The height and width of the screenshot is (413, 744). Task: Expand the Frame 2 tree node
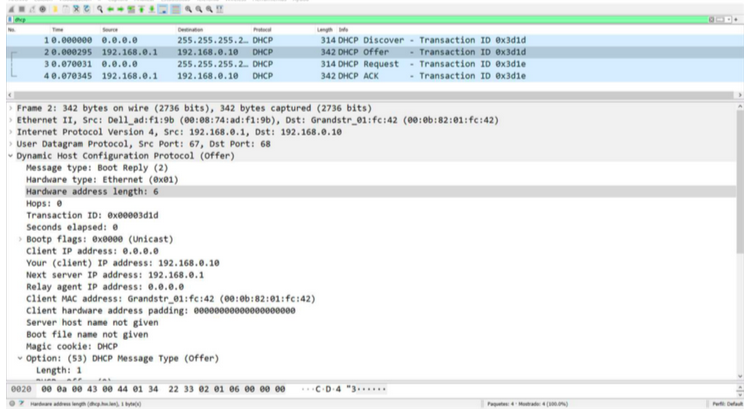[x=10, y=108]
